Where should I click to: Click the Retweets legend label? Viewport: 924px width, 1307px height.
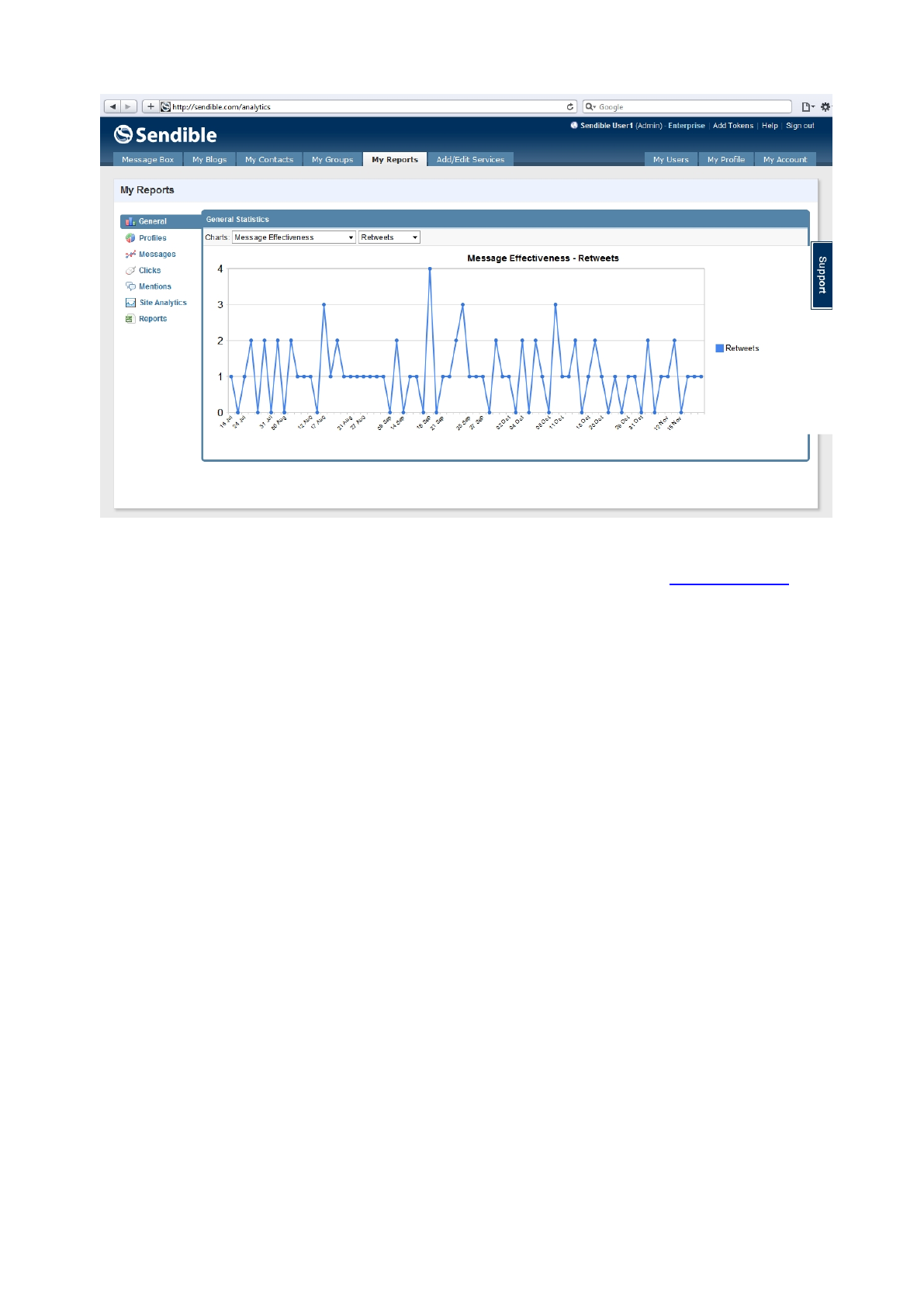point(742,348)
